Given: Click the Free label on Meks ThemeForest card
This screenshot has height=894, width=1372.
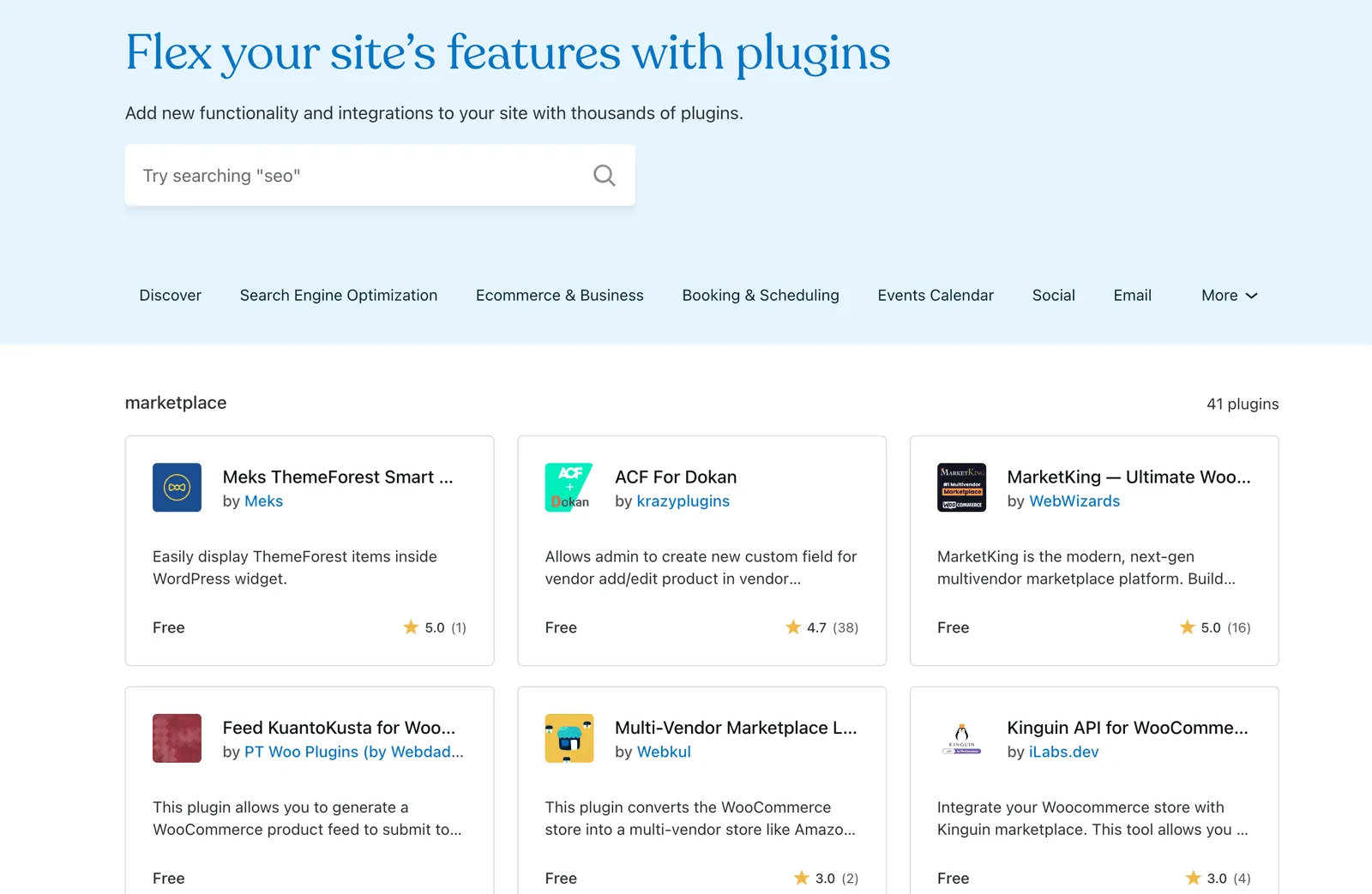Looking at the screenshot, I should [169, 627].
